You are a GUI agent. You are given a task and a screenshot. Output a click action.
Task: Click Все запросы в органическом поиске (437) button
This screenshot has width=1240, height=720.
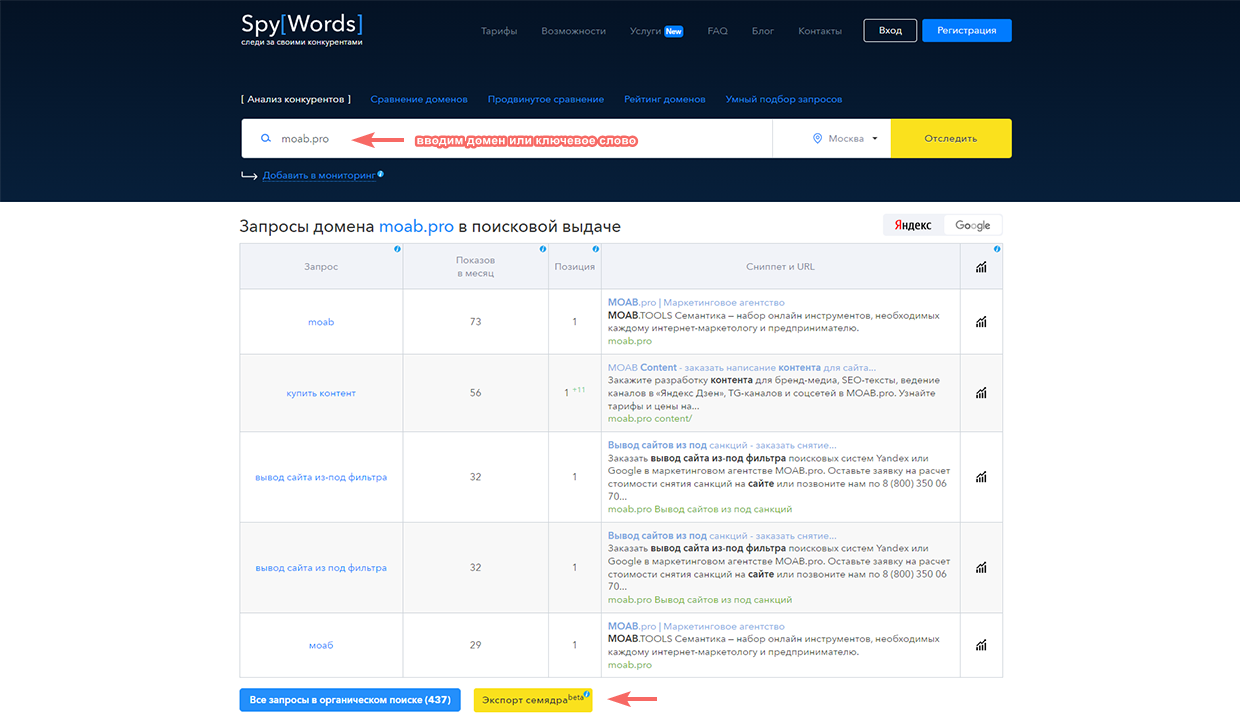point(351,699)
